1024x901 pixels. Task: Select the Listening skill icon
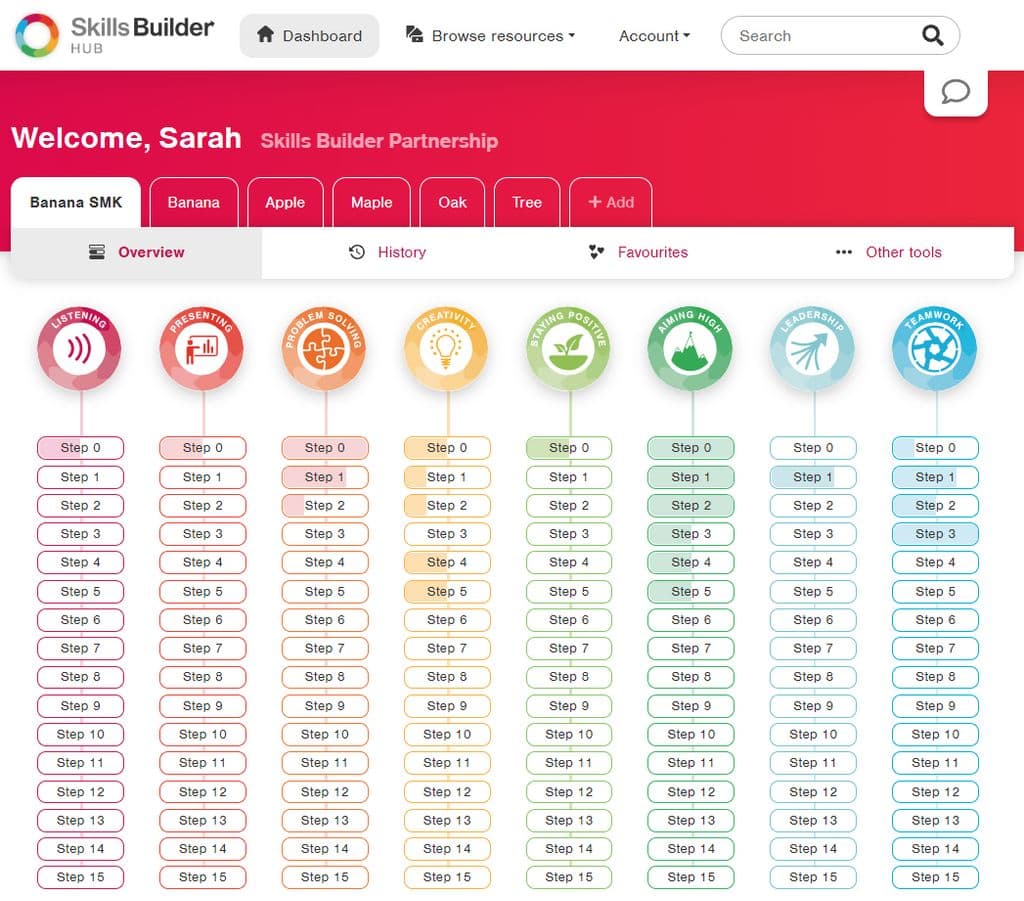point(80,348)
